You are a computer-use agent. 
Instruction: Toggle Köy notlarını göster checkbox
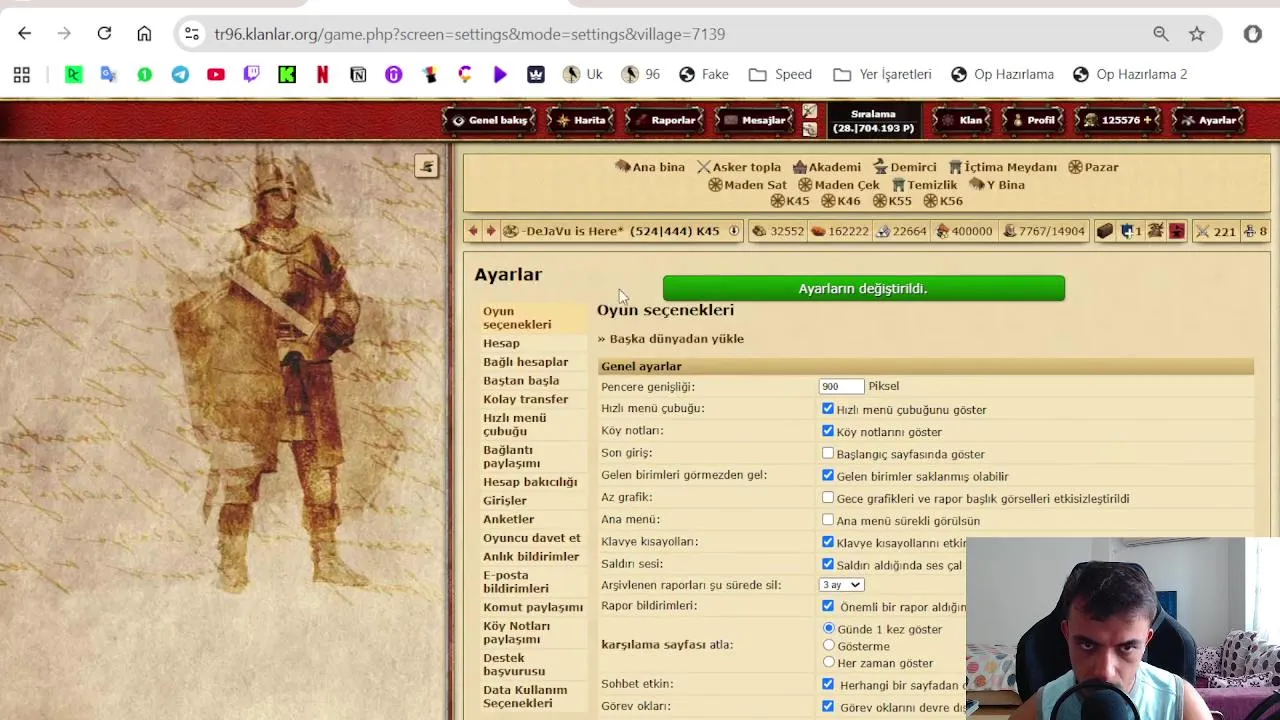(828, 431)
